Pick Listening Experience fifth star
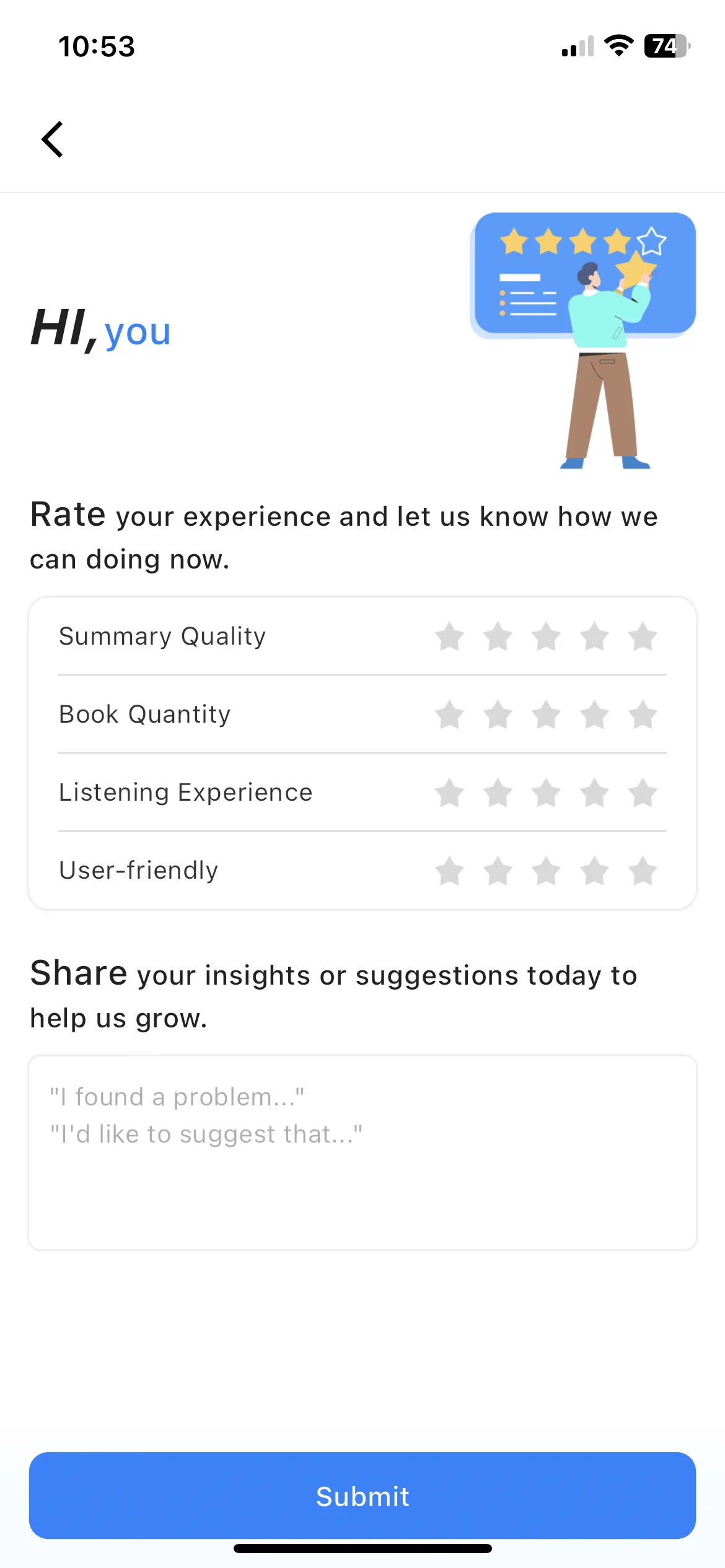The width and height of the screenshot is (725, 1568). pyautogui.click(x=643, y=793)
